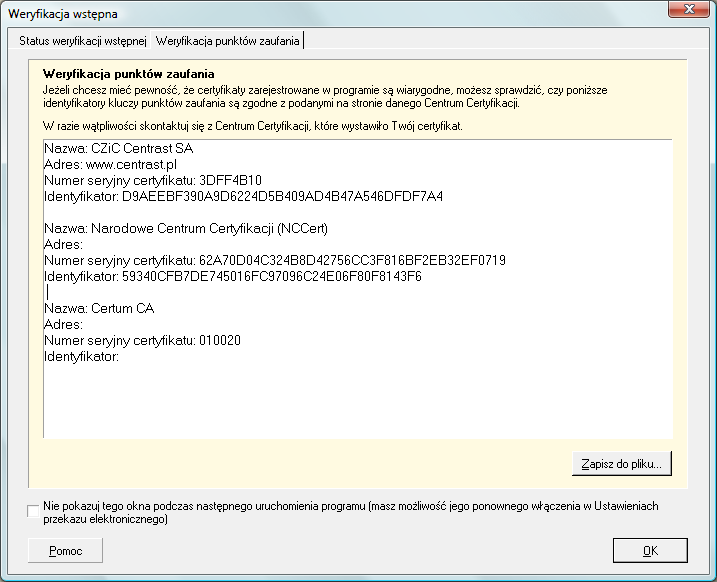
Task: Click serial number 010020 line
Action: (x=142, y=341)
